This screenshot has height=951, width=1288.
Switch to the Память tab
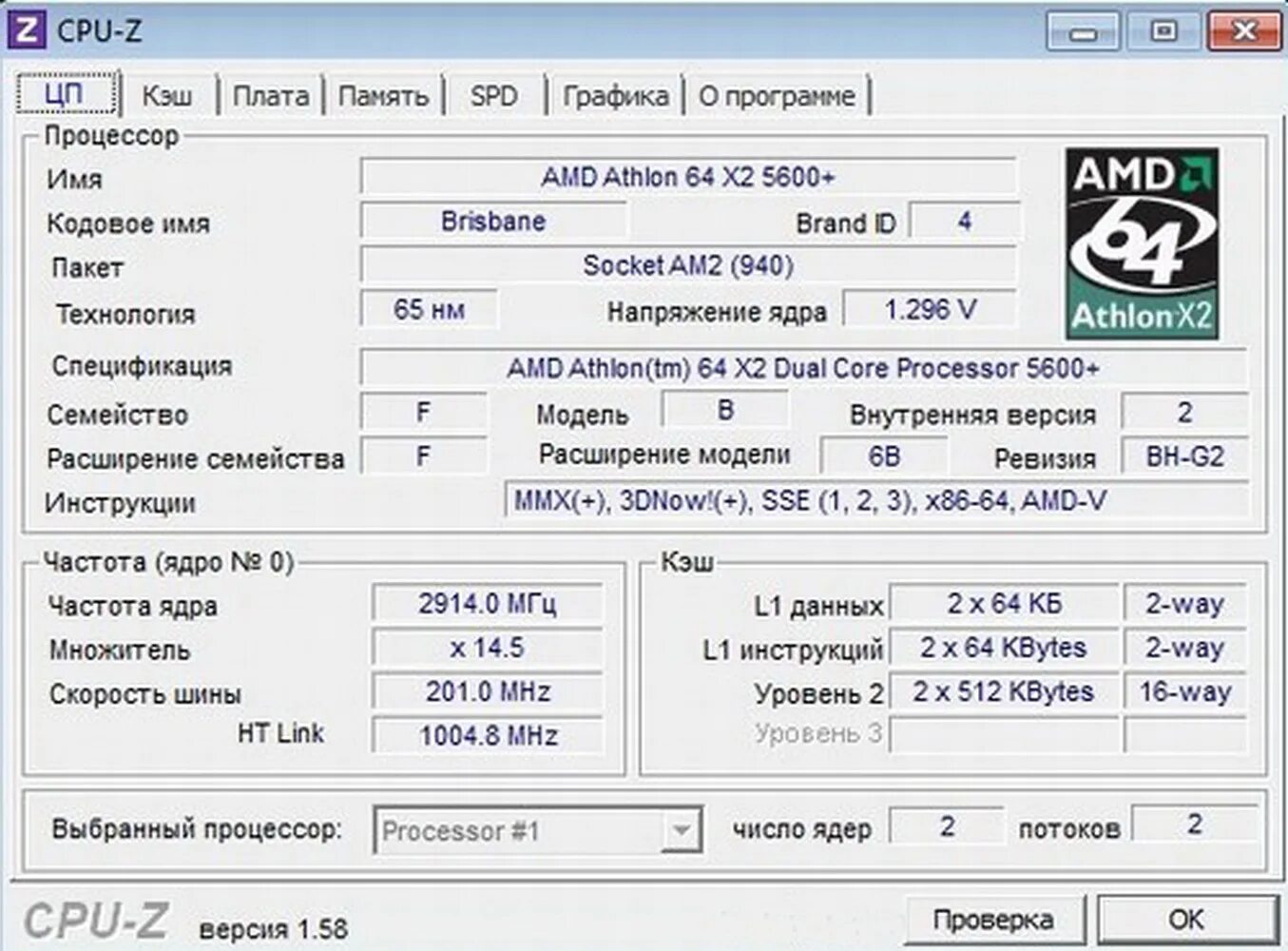click(383, 96)
